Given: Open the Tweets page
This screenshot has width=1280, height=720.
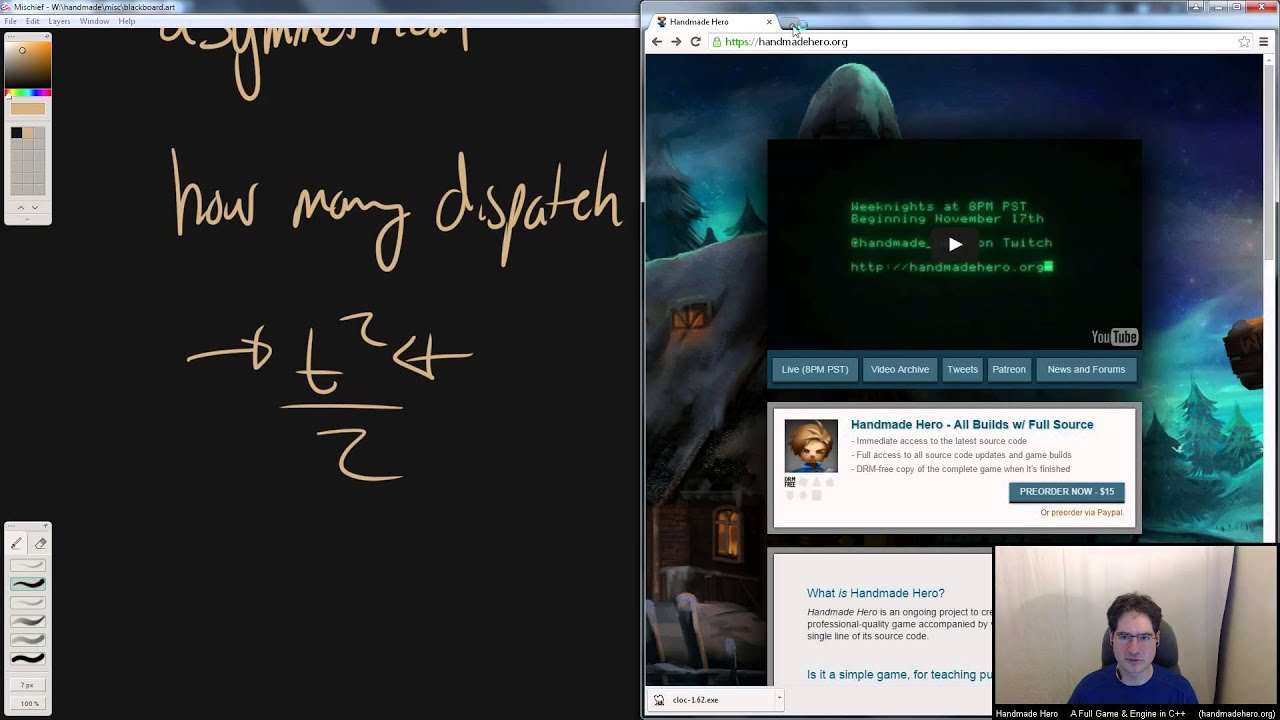Looking at the screenshot, I should click(962, 370).
